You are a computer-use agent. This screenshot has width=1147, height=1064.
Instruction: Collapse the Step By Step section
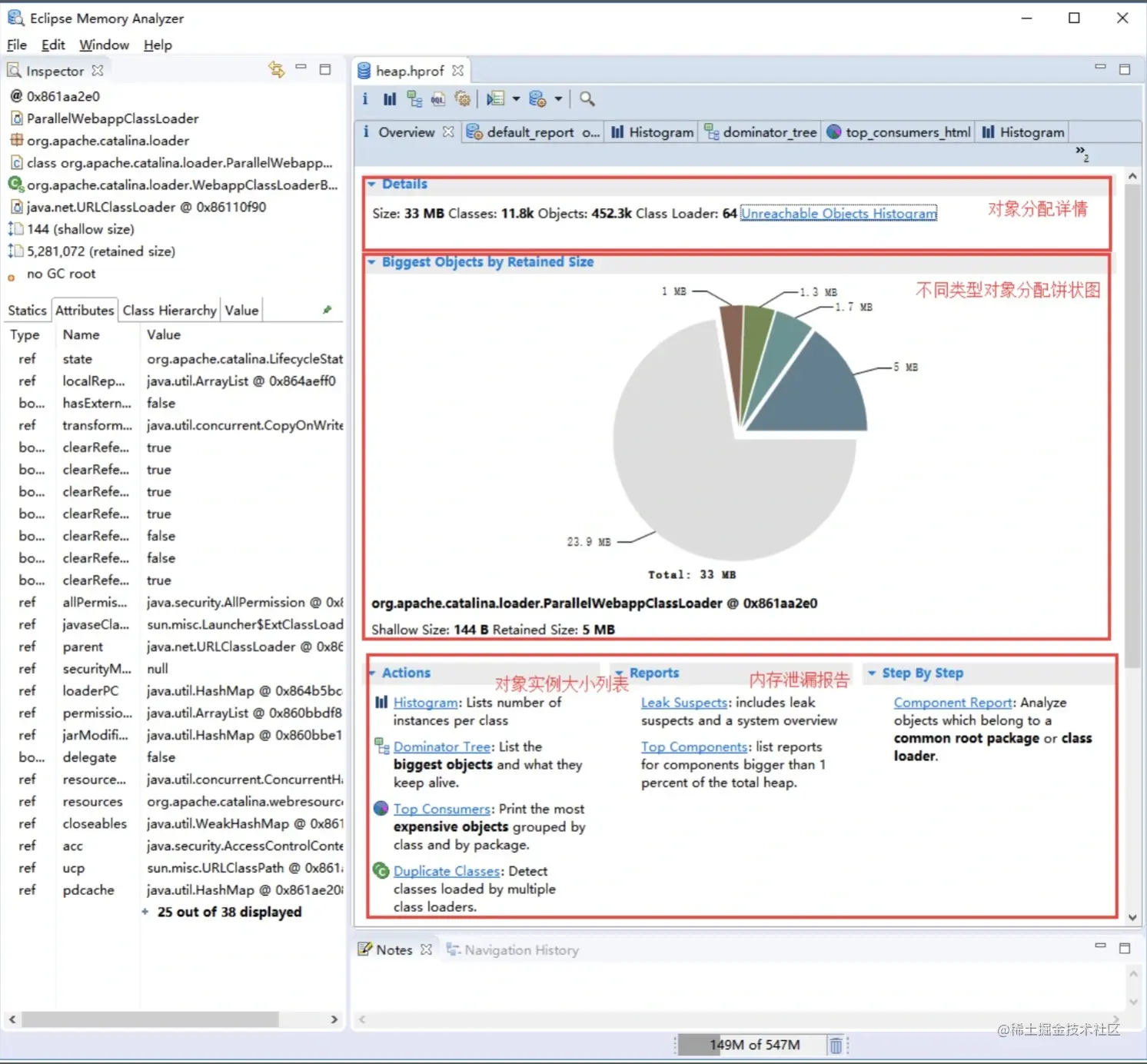872,673
